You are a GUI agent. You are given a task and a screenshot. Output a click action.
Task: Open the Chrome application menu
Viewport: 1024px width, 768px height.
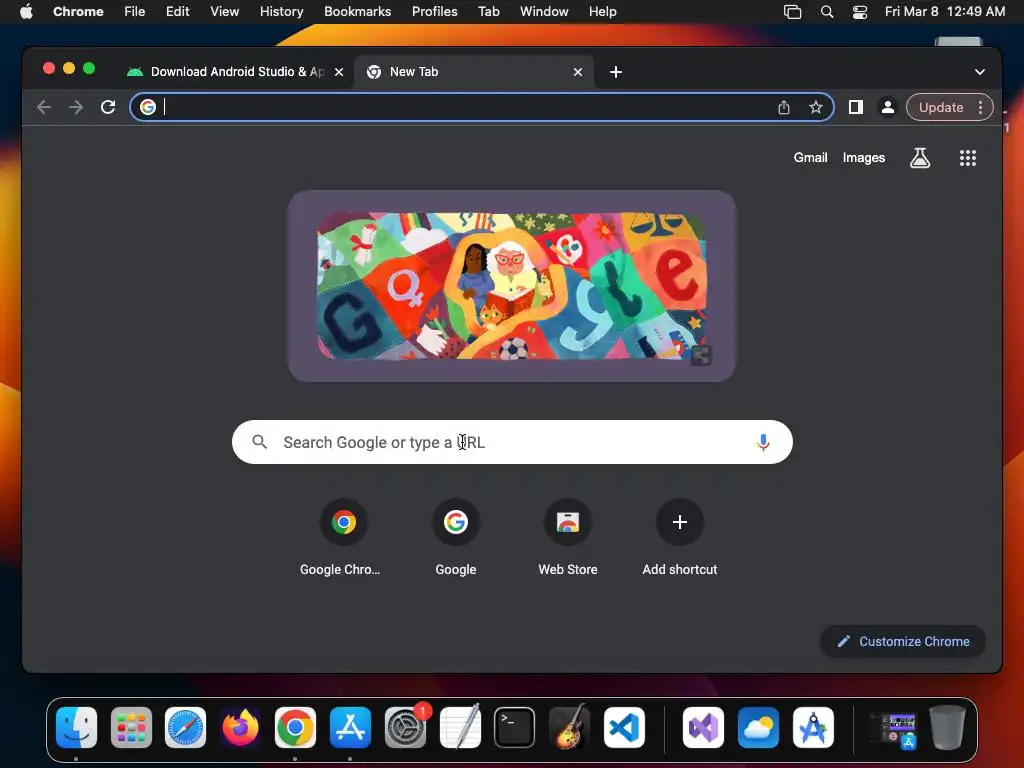coord(78,12)
